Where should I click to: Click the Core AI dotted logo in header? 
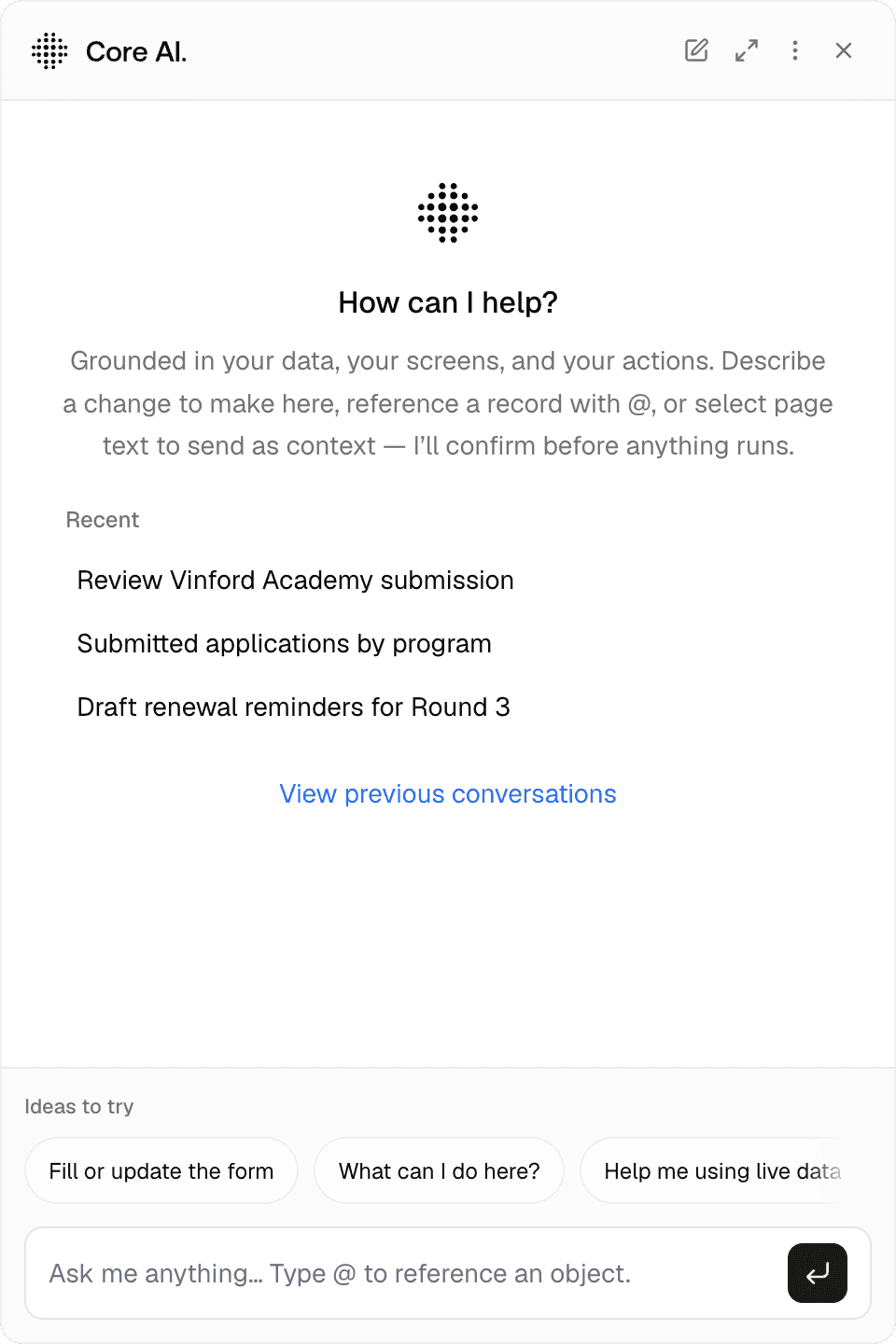tap(49, 51)
